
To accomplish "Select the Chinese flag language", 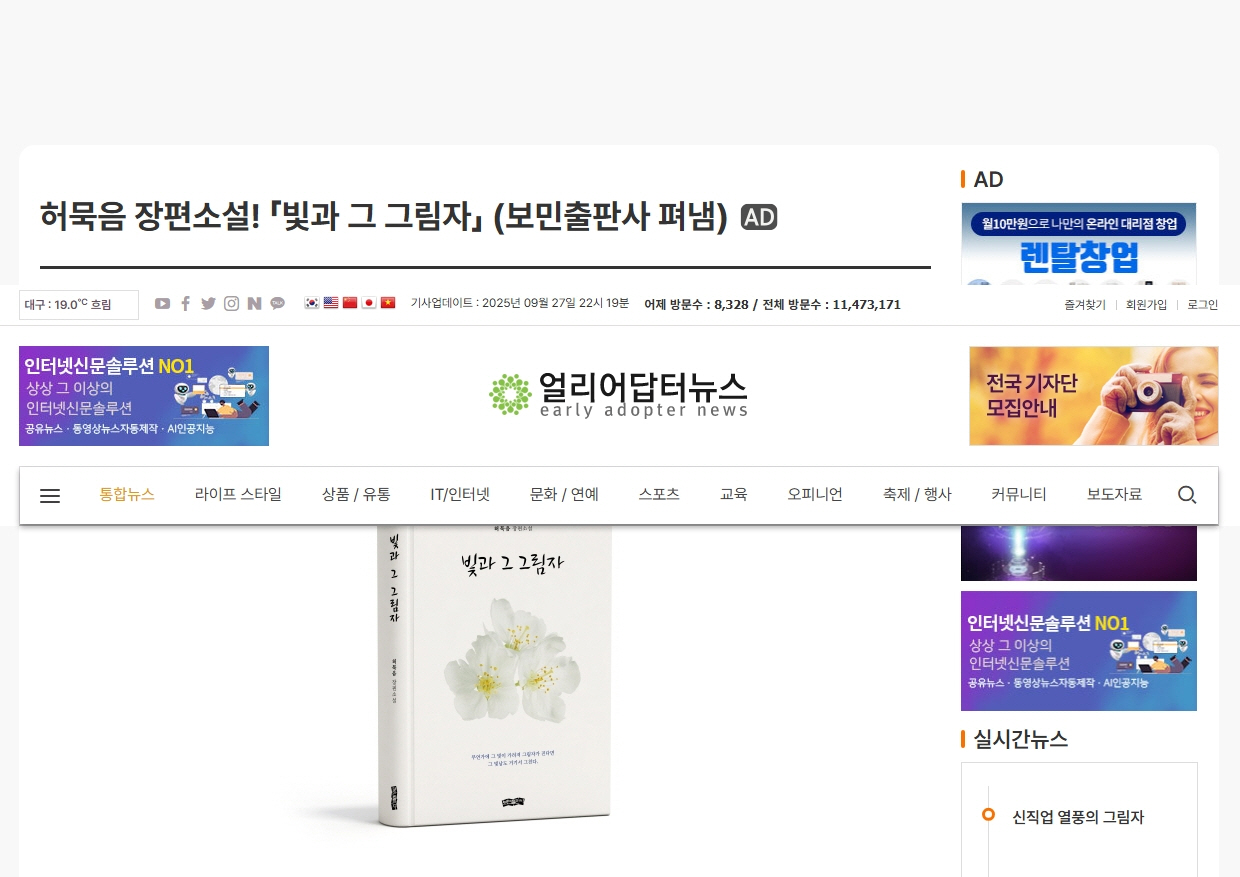I will [x=350, y=303].
